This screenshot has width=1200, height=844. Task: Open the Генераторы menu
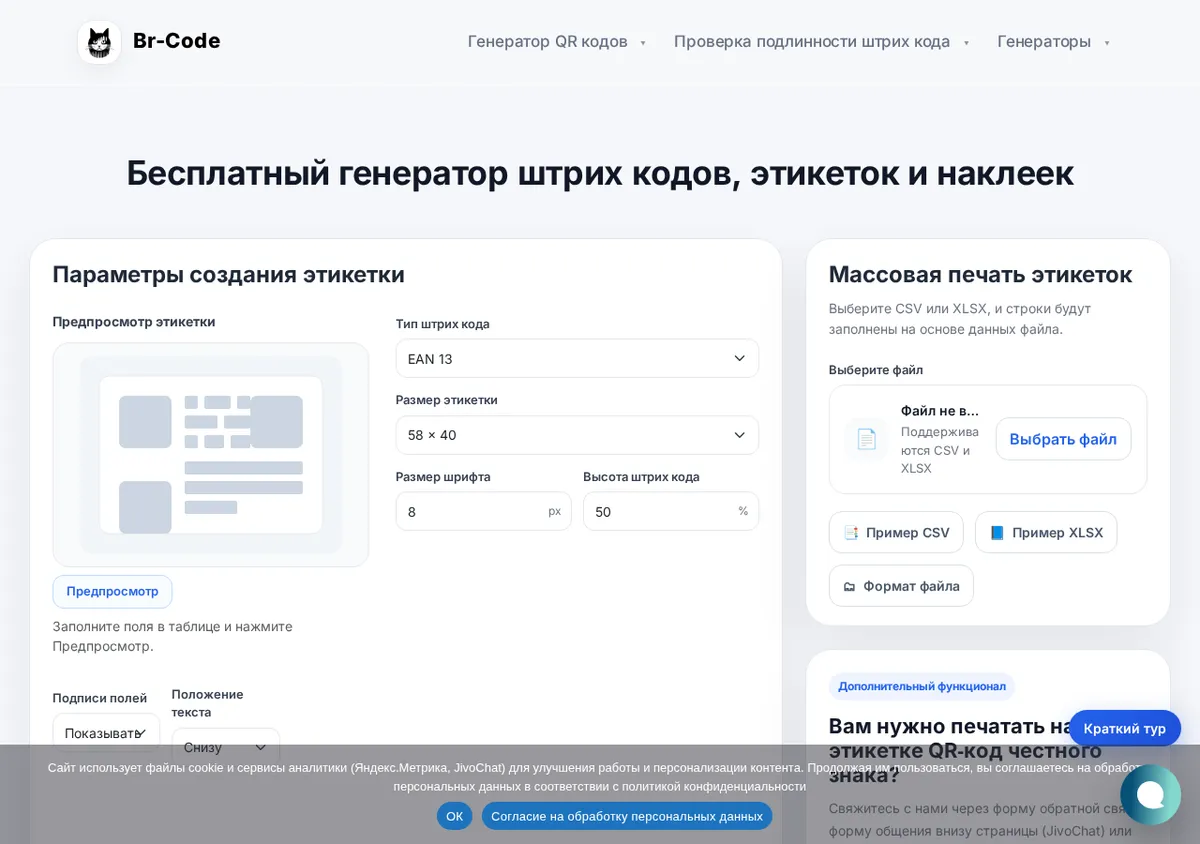tap(1054, 42)
